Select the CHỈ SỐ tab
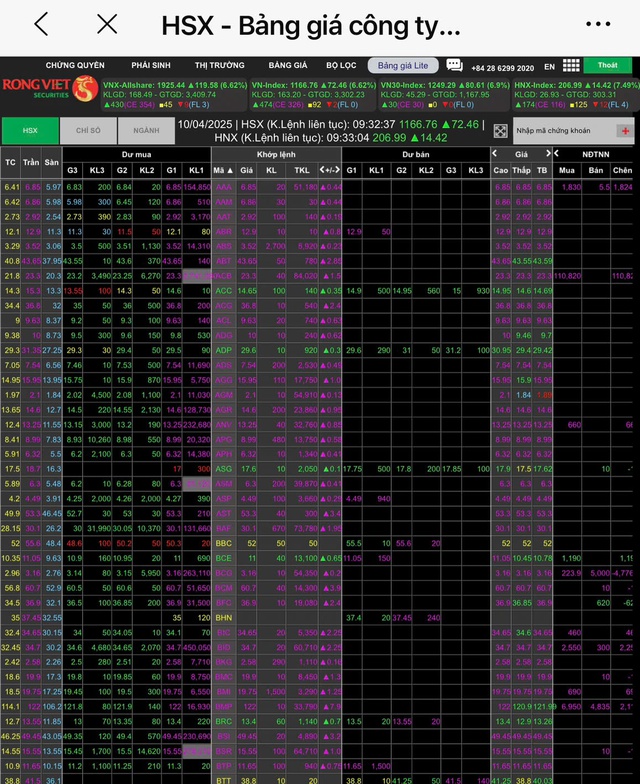The height and width of the screenshot is (784, 640). click(88, 130)
